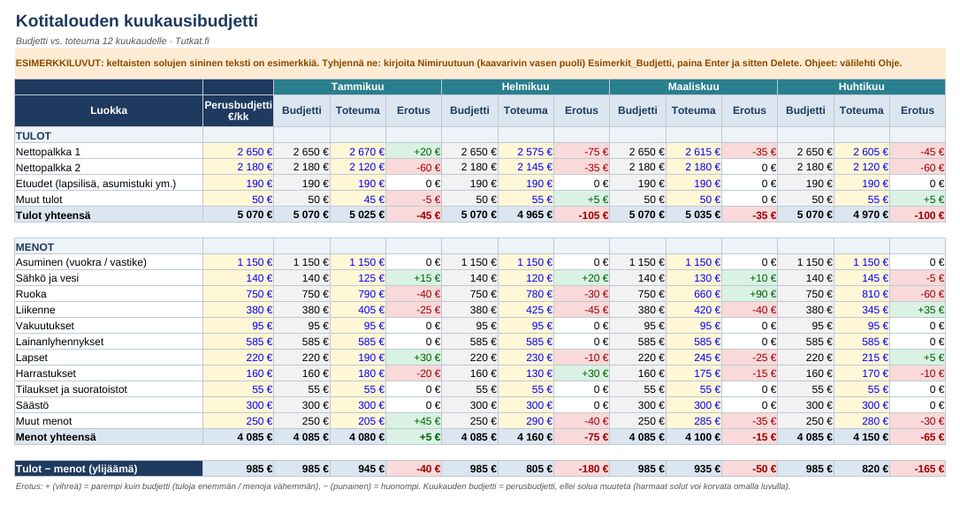Click the TULOT section heading

point(109,135)
